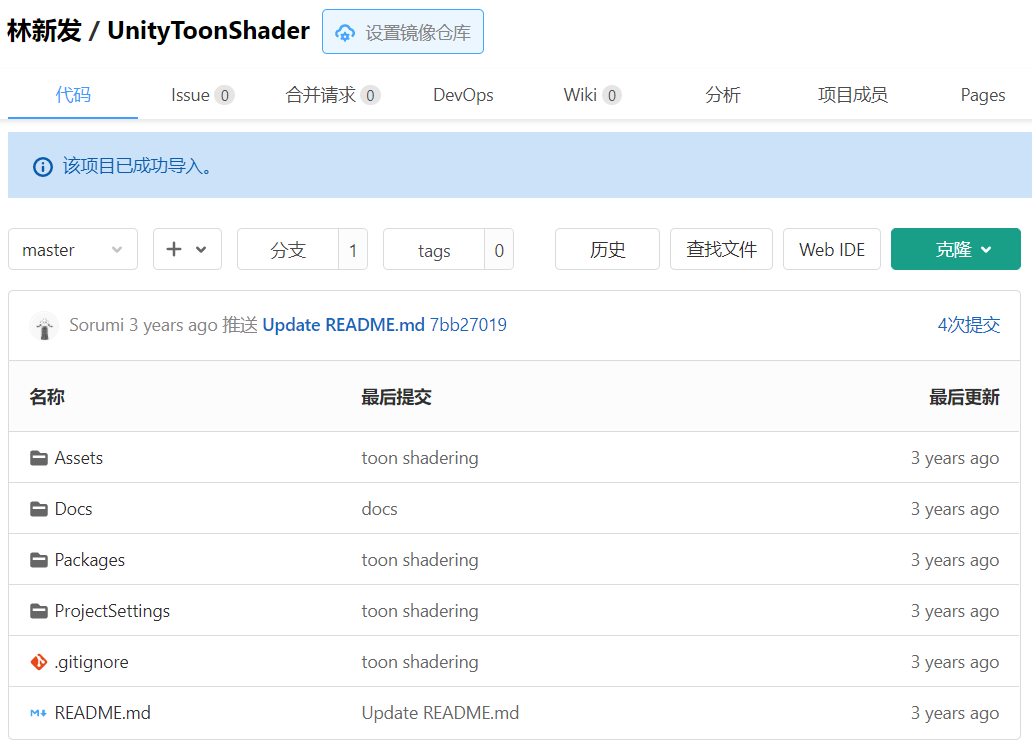Image resolution: width=1032 pixels, height=748 pixels.
Task: Click the branch count 1 badge
Action: tap(353, 249)
